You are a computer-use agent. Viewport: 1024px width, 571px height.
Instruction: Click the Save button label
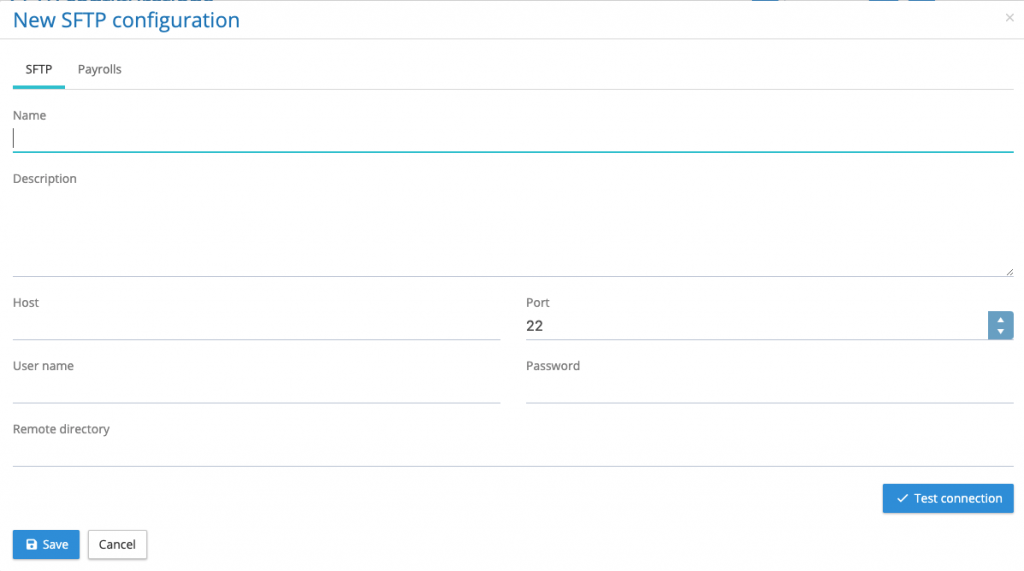(55, 545)
